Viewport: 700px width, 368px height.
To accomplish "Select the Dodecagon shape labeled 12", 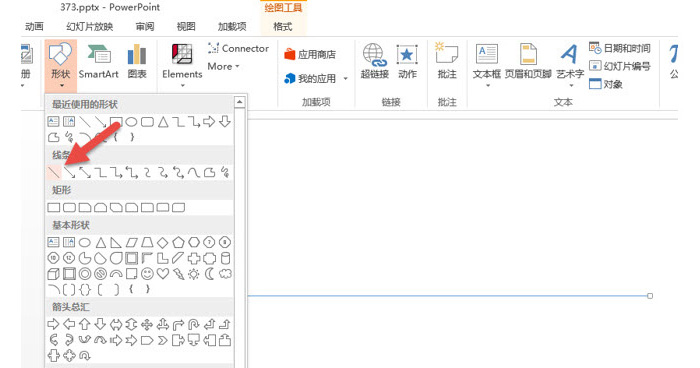I will pos(69,258).
